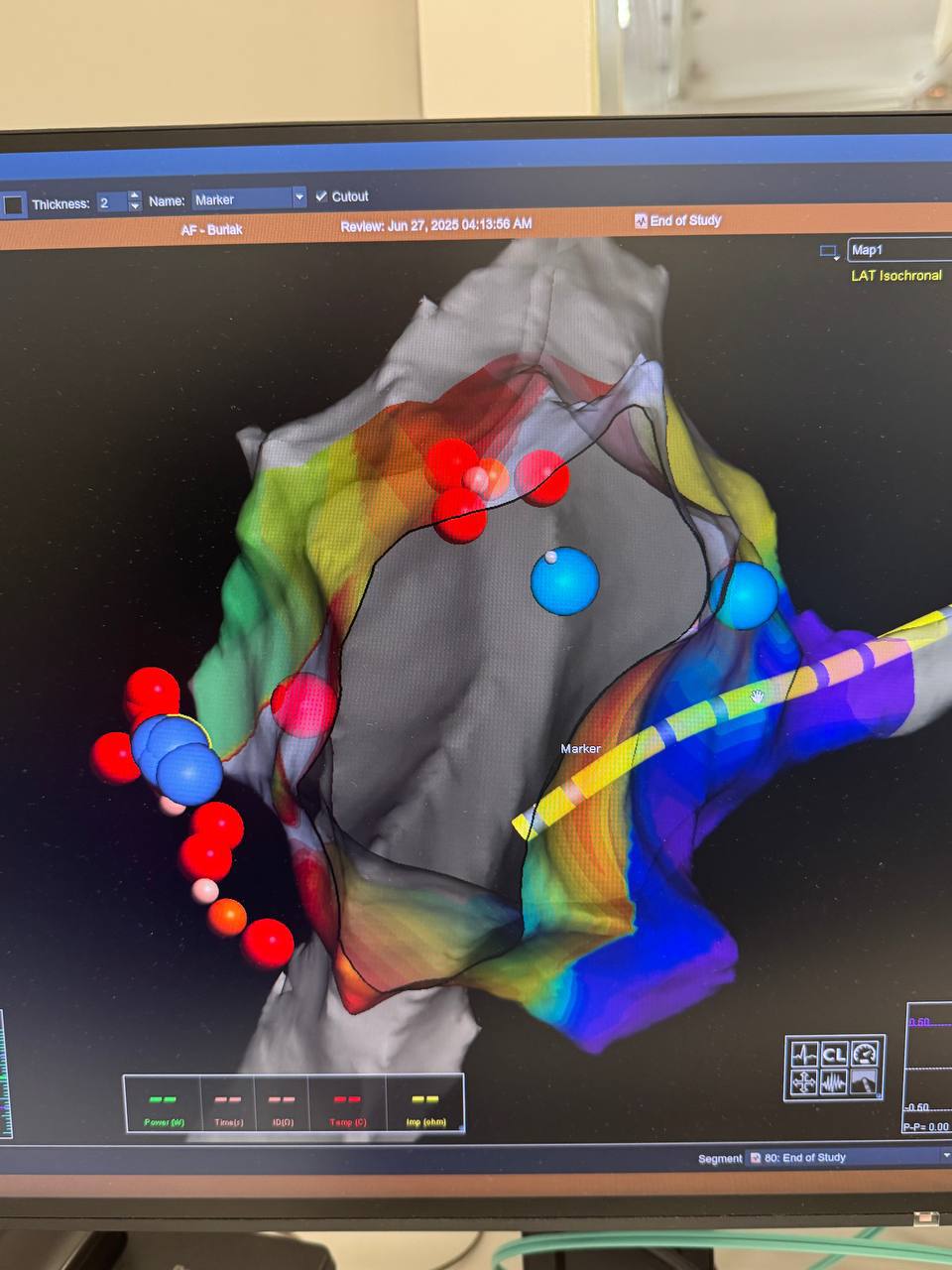Screen dimensions: 952x1270
Task: Decrease the Thickness value with the down arrow
Action: (135, 207)
